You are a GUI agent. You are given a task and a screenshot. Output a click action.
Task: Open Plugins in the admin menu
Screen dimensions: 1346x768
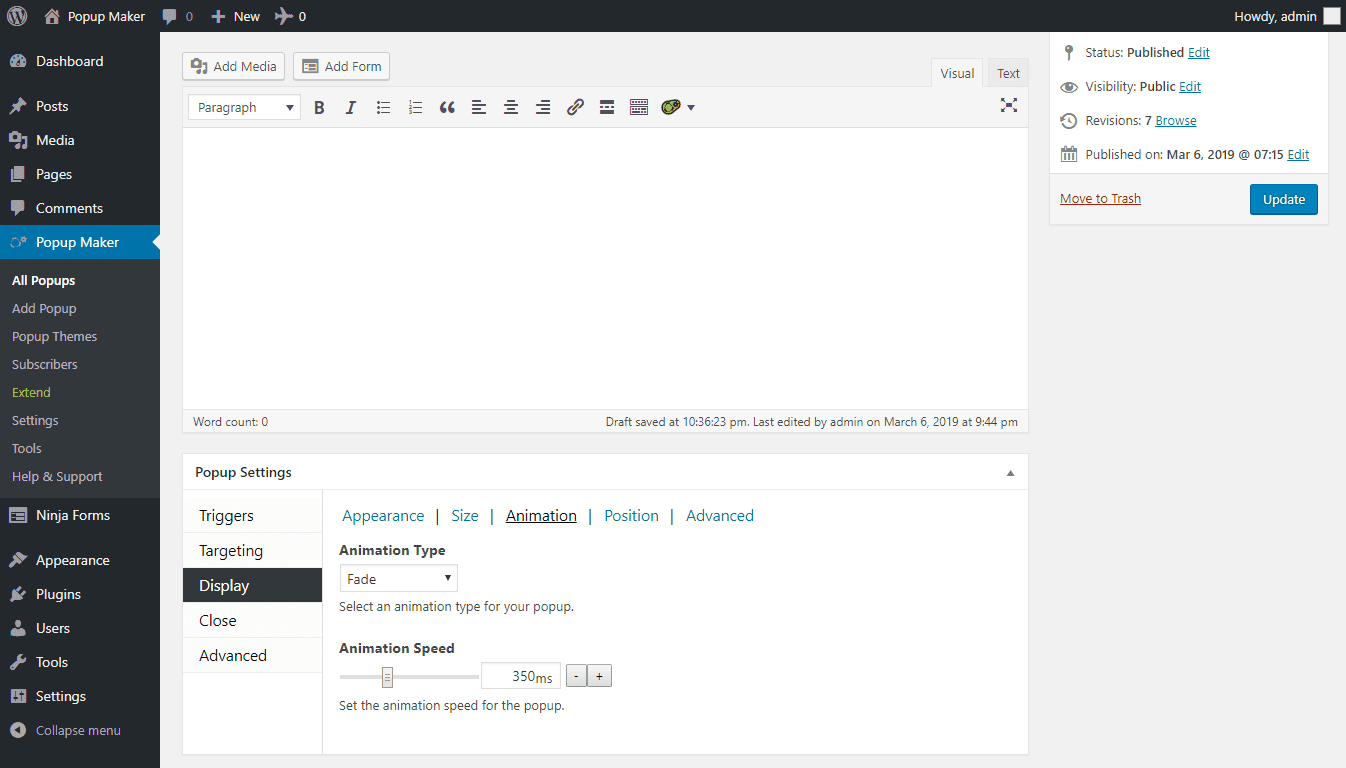[80, 594]
